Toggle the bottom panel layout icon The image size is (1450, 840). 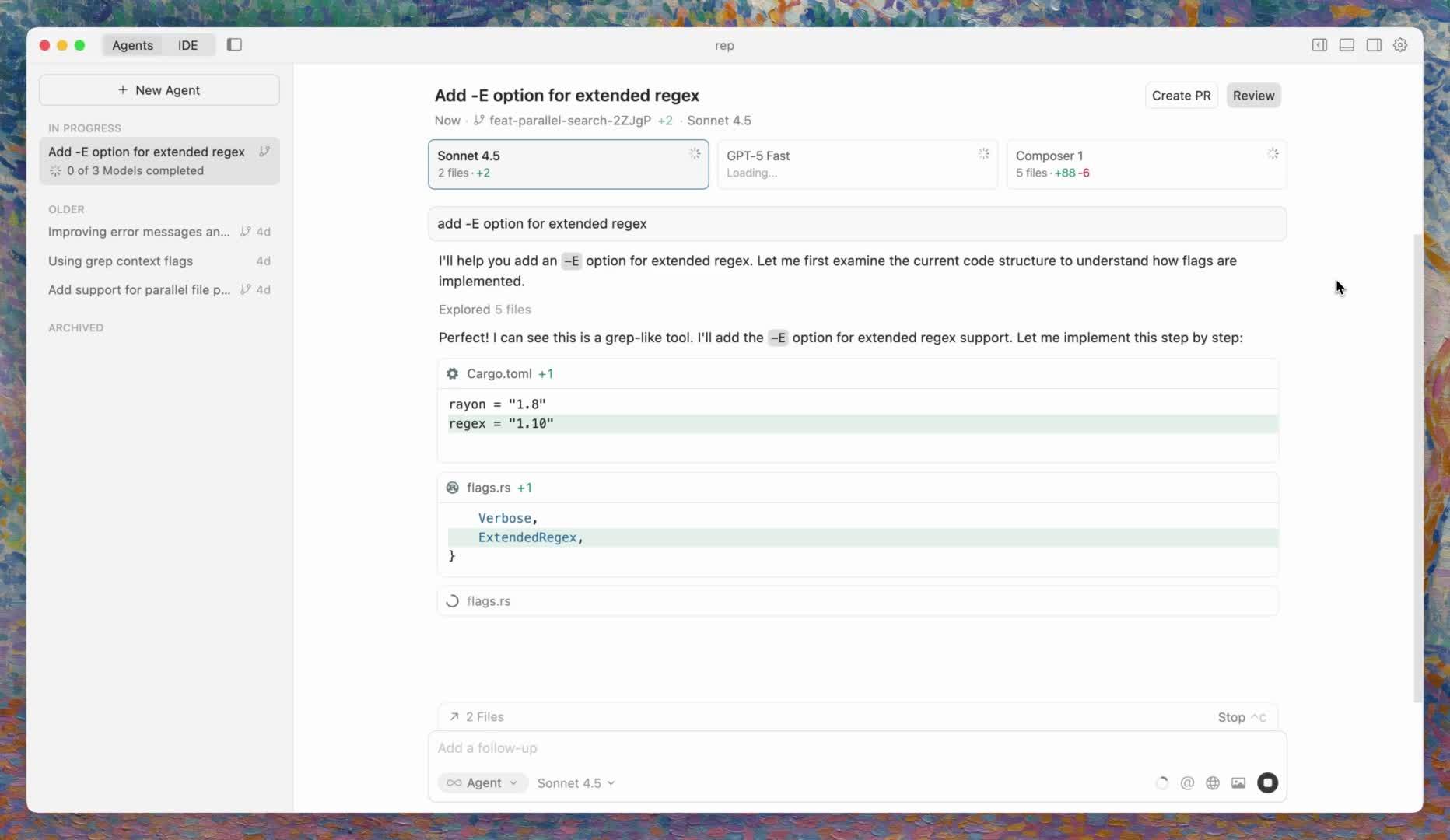(x=1347, y=45)
